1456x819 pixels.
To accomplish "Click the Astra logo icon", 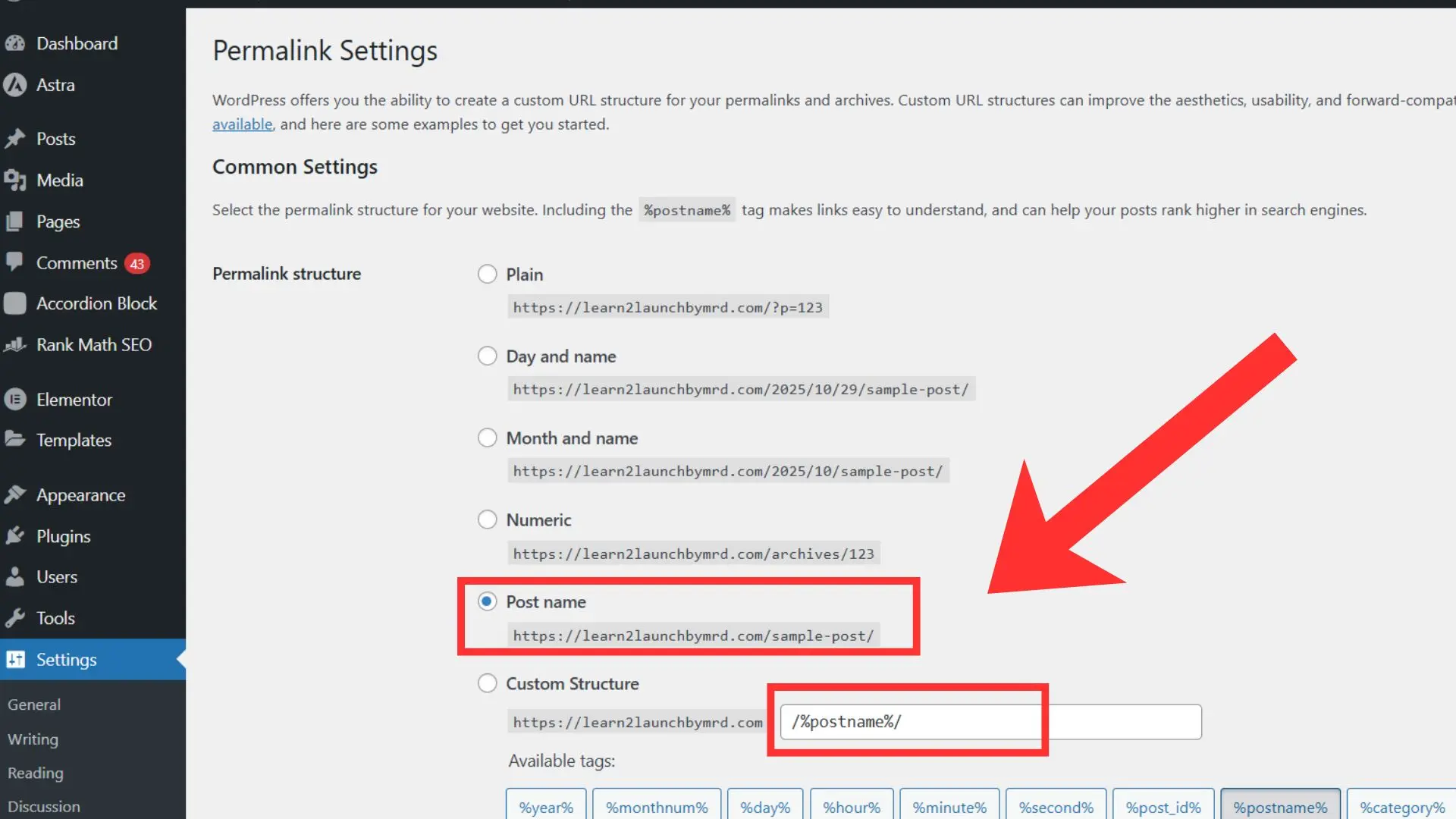I will [15, 85].
